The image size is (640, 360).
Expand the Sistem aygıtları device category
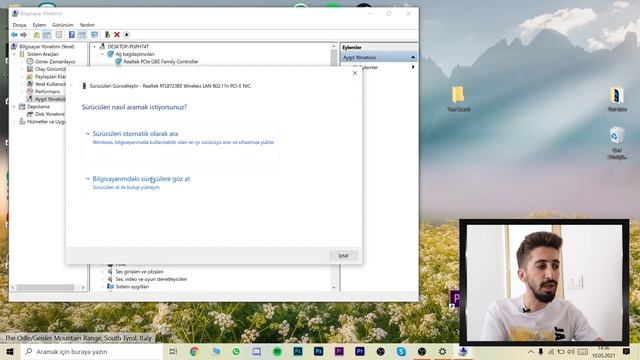[x=102, y=287]
